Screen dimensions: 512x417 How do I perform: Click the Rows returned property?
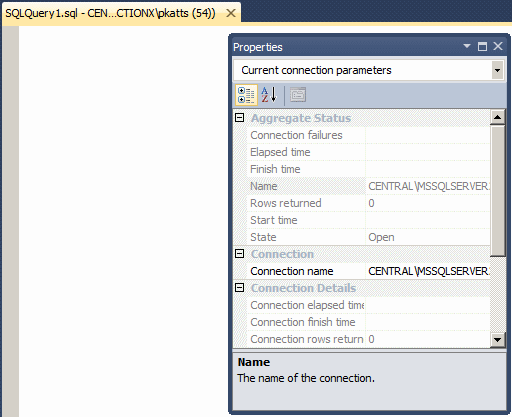point(362,203)
